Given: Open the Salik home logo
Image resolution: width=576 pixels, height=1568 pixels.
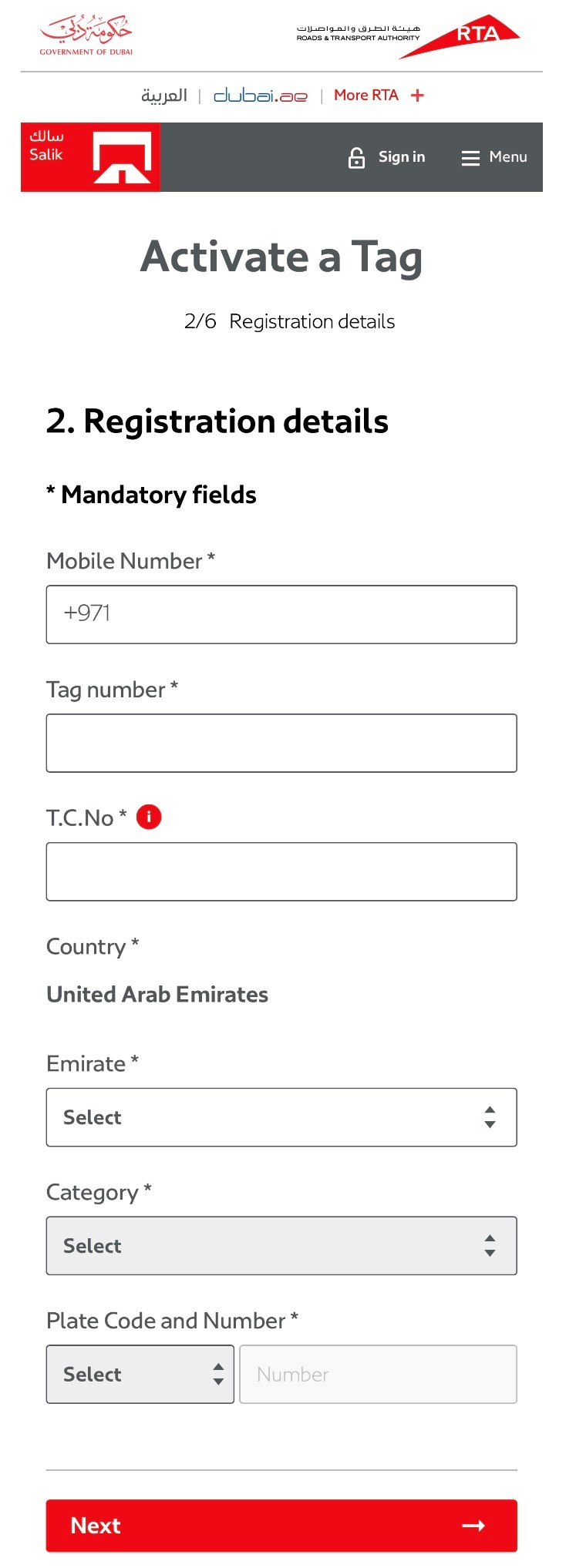Looking at the screenshot, I should (90, 157).
